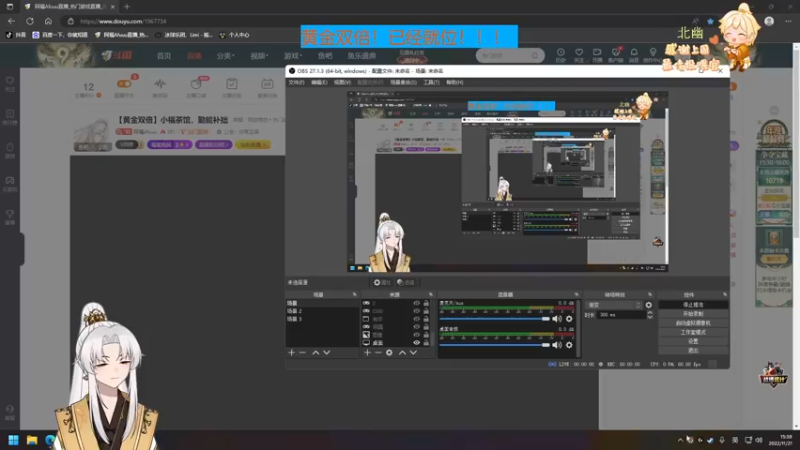Toggle lock on the 桌面 source
800x450 pixels.
[426, 343]
